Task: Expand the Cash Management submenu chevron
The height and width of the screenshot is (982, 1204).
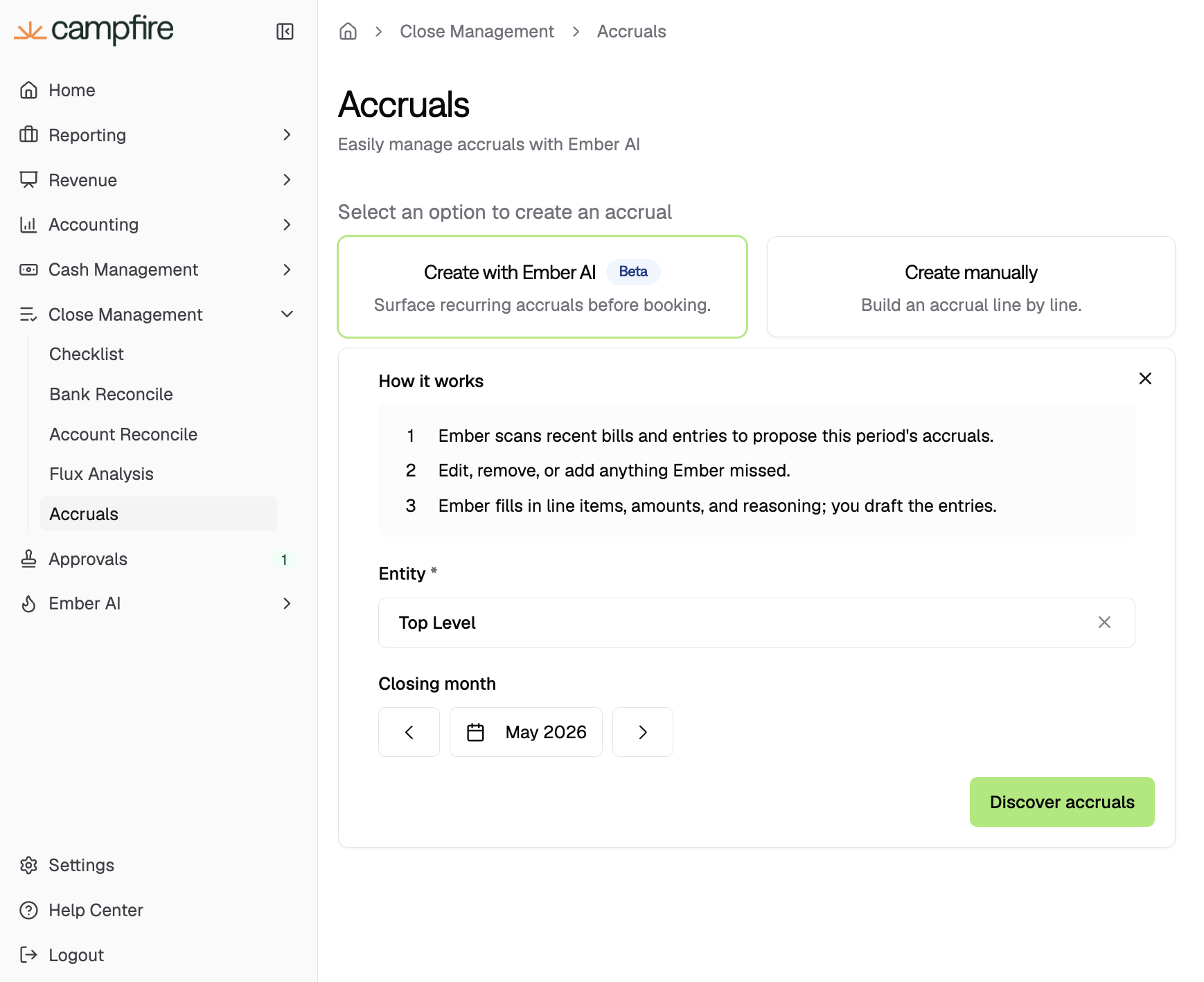Action: click(x=287, y=269)
